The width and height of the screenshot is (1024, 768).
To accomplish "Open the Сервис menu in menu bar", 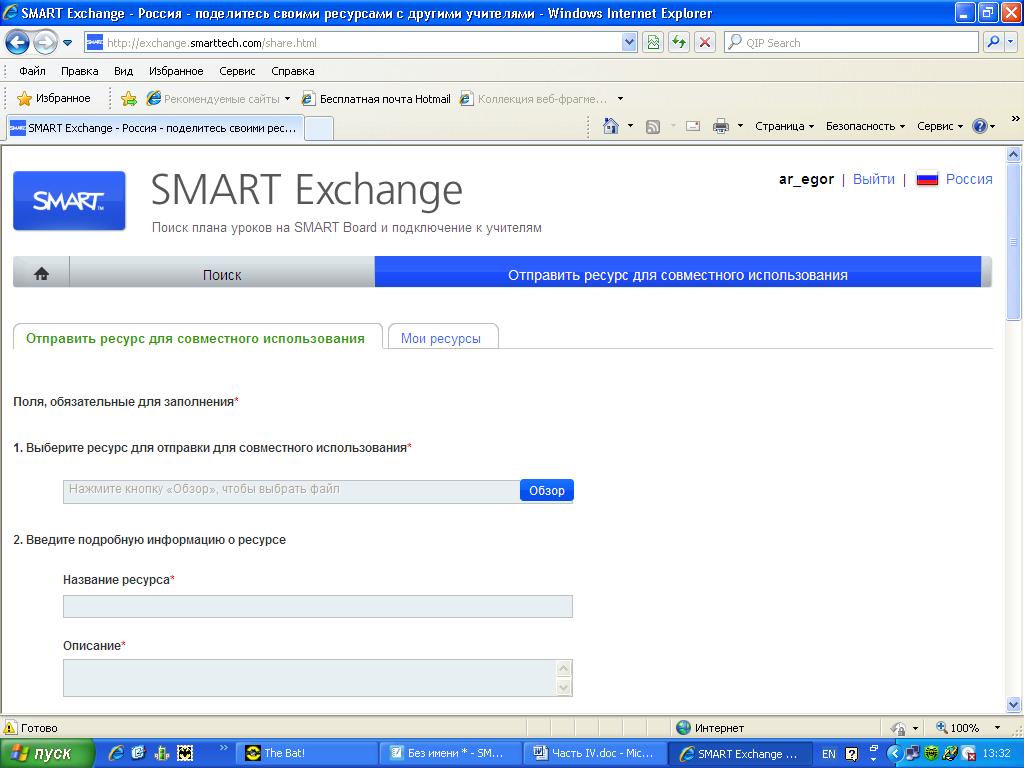I will click(237, 71).
